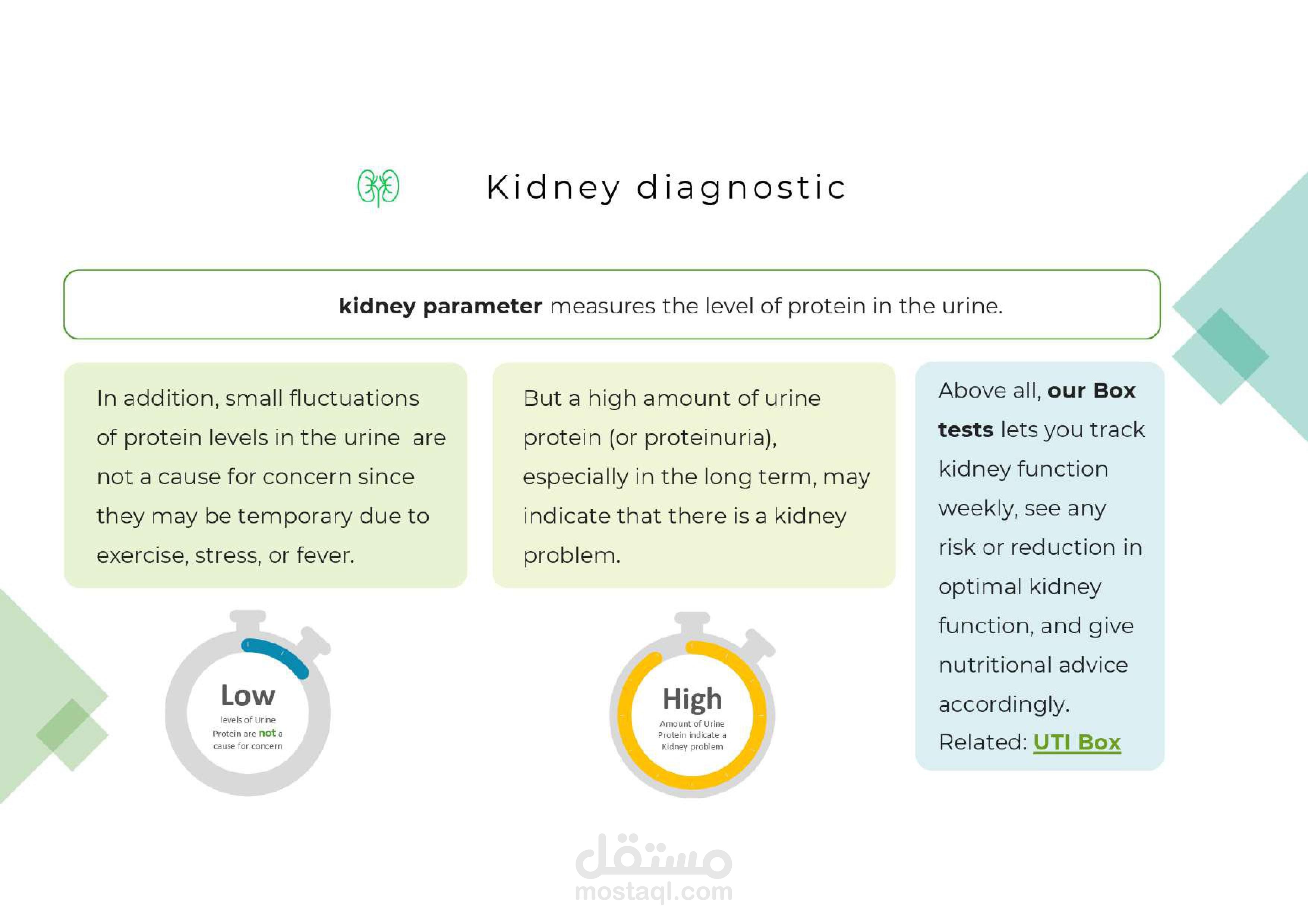Image resolution: width=1308 pixels, height=924 pixels.
Task: Click the kidney parameter banner box
Action: (612, 304)
